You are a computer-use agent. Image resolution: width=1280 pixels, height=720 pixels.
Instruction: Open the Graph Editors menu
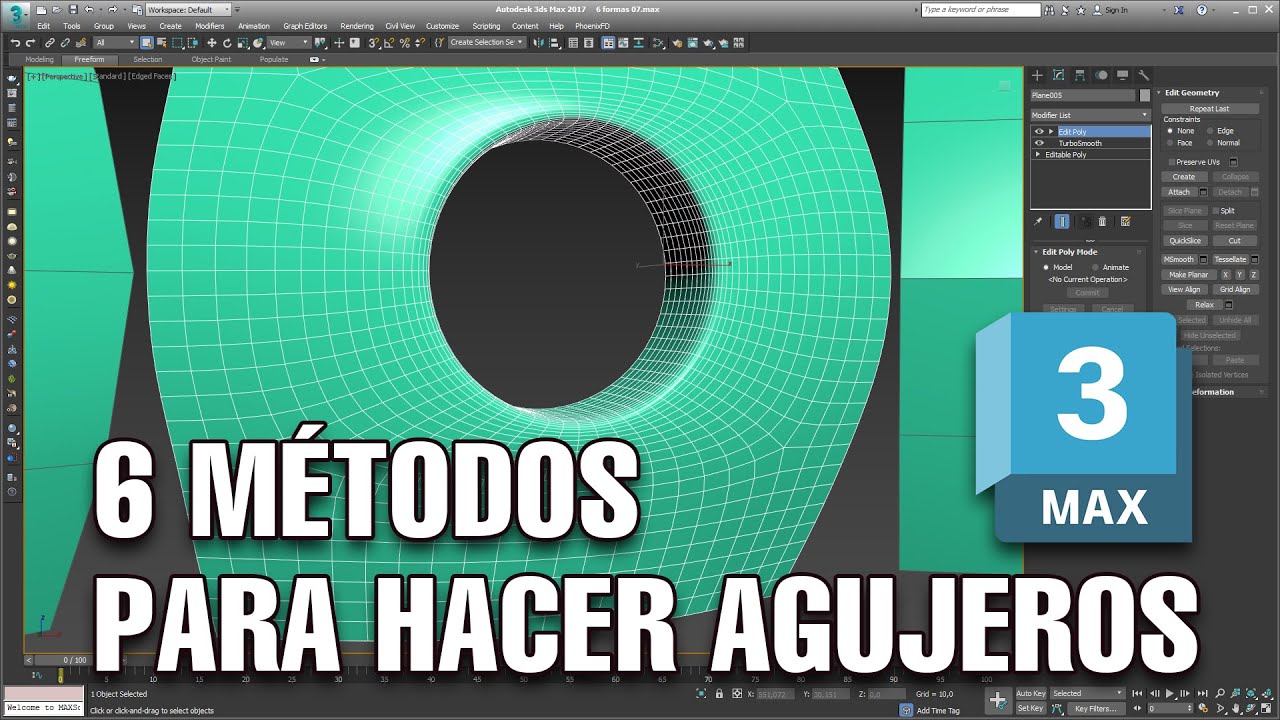tap(305, 26)
